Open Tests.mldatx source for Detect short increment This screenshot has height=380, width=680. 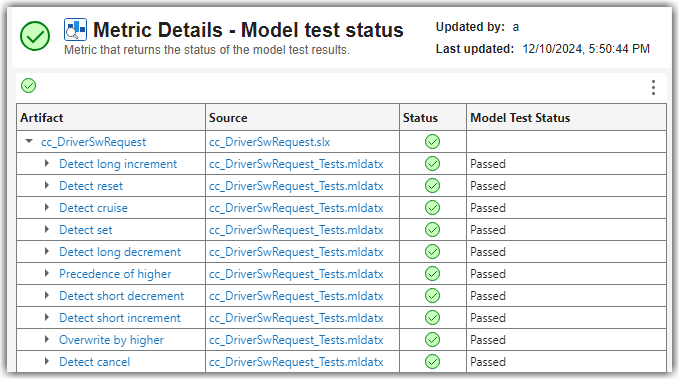click(296, 318)
